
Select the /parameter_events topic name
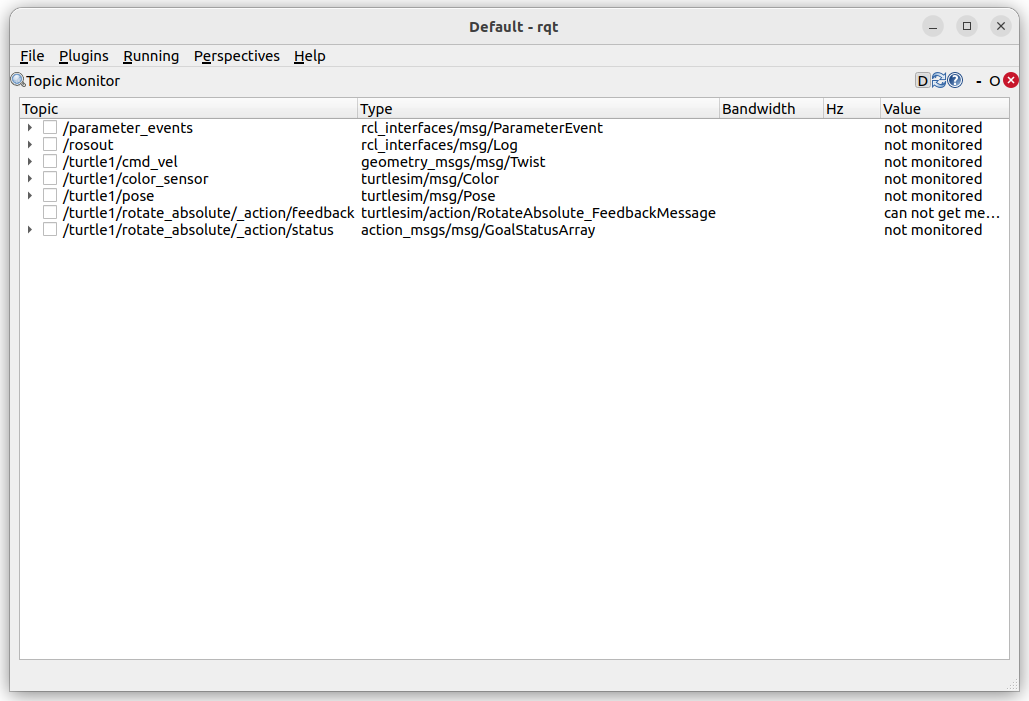click(x=128, y=128)
